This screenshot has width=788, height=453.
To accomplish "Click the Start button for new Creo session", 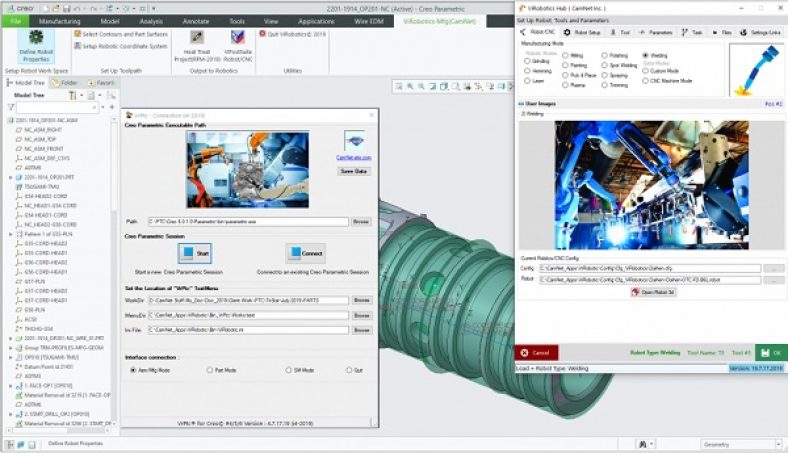I will [x=194, y=253].
